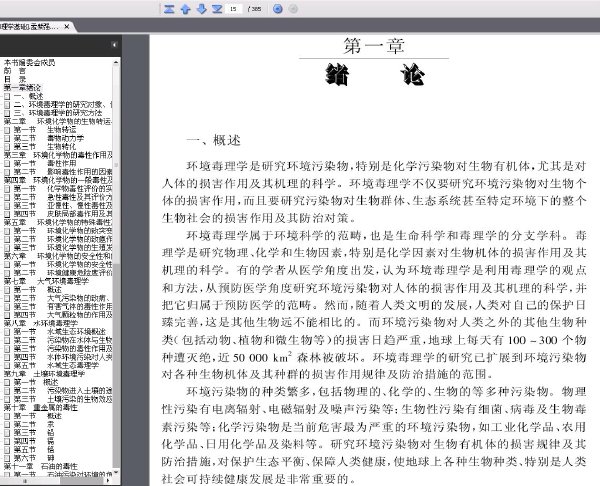This screenshot has height=486, width=600.
Task: Click the bookmark panel vertical scrollbar thumb
Action: tap(116, 165)
